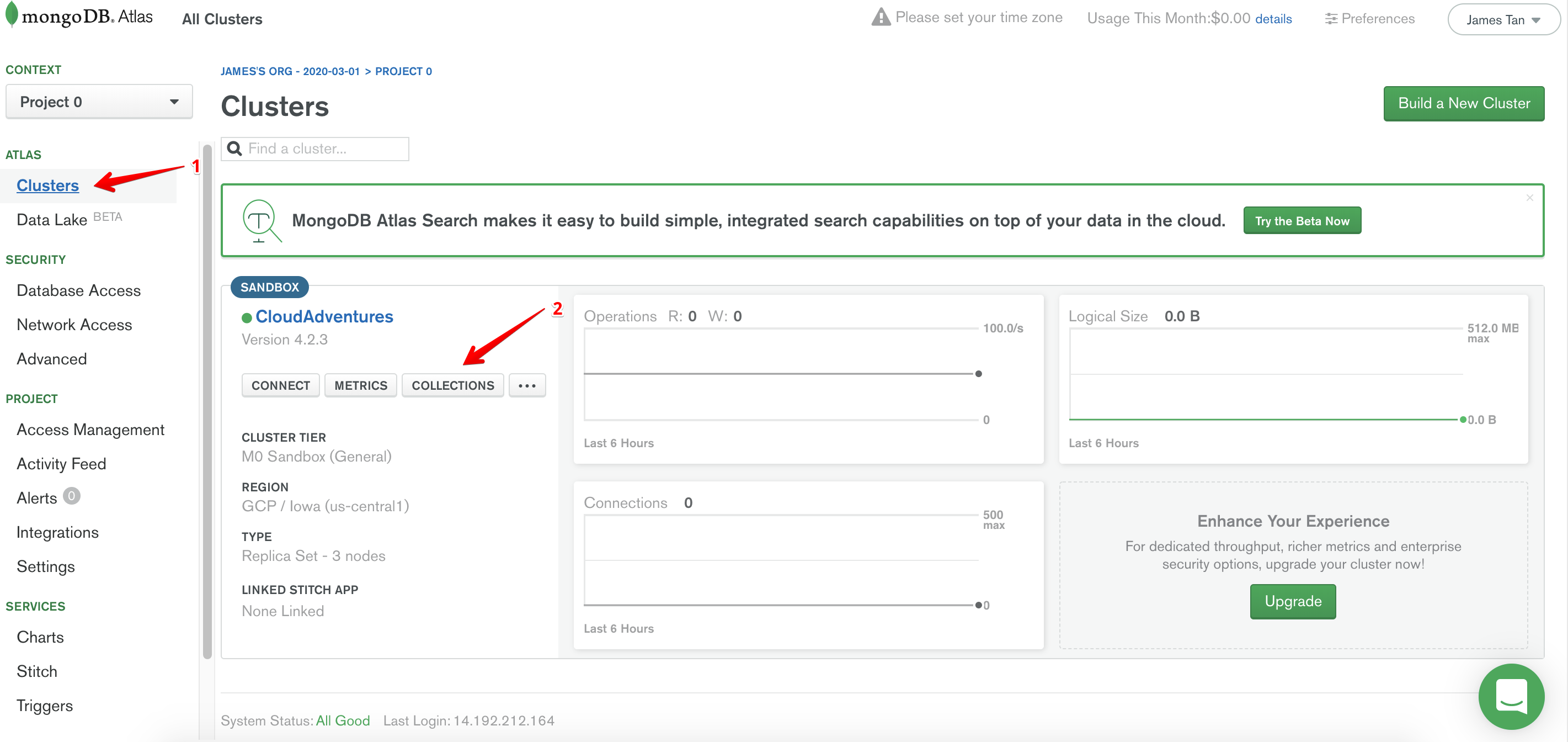Open the usage details link
The width and height of the screenshot is (1568, 742).
pyautogui.click(x=1273, y=19)
